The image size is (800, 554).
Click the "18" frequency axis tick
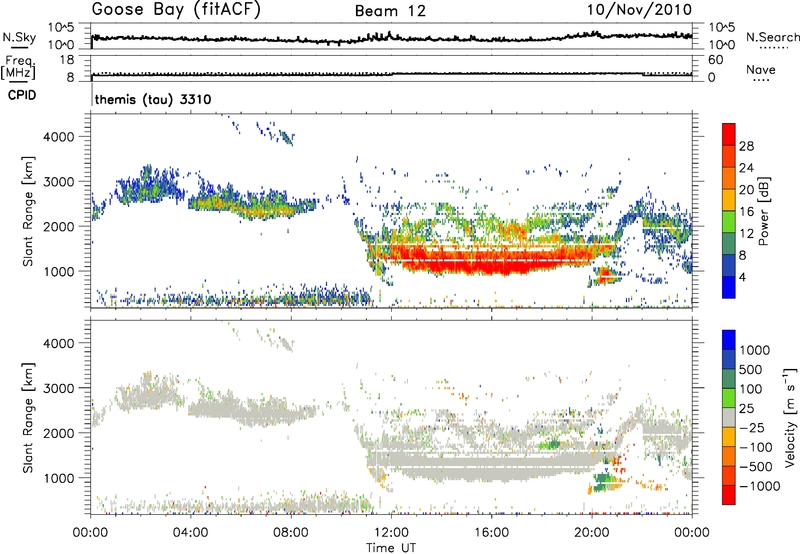[x=67, y=60]
